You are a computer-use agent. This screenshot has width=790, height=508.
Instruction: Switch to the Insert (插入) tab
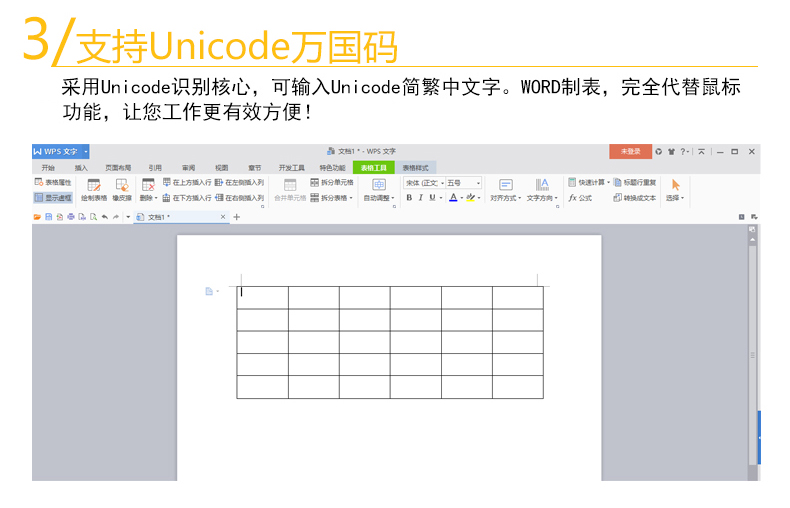coord(81,168)
